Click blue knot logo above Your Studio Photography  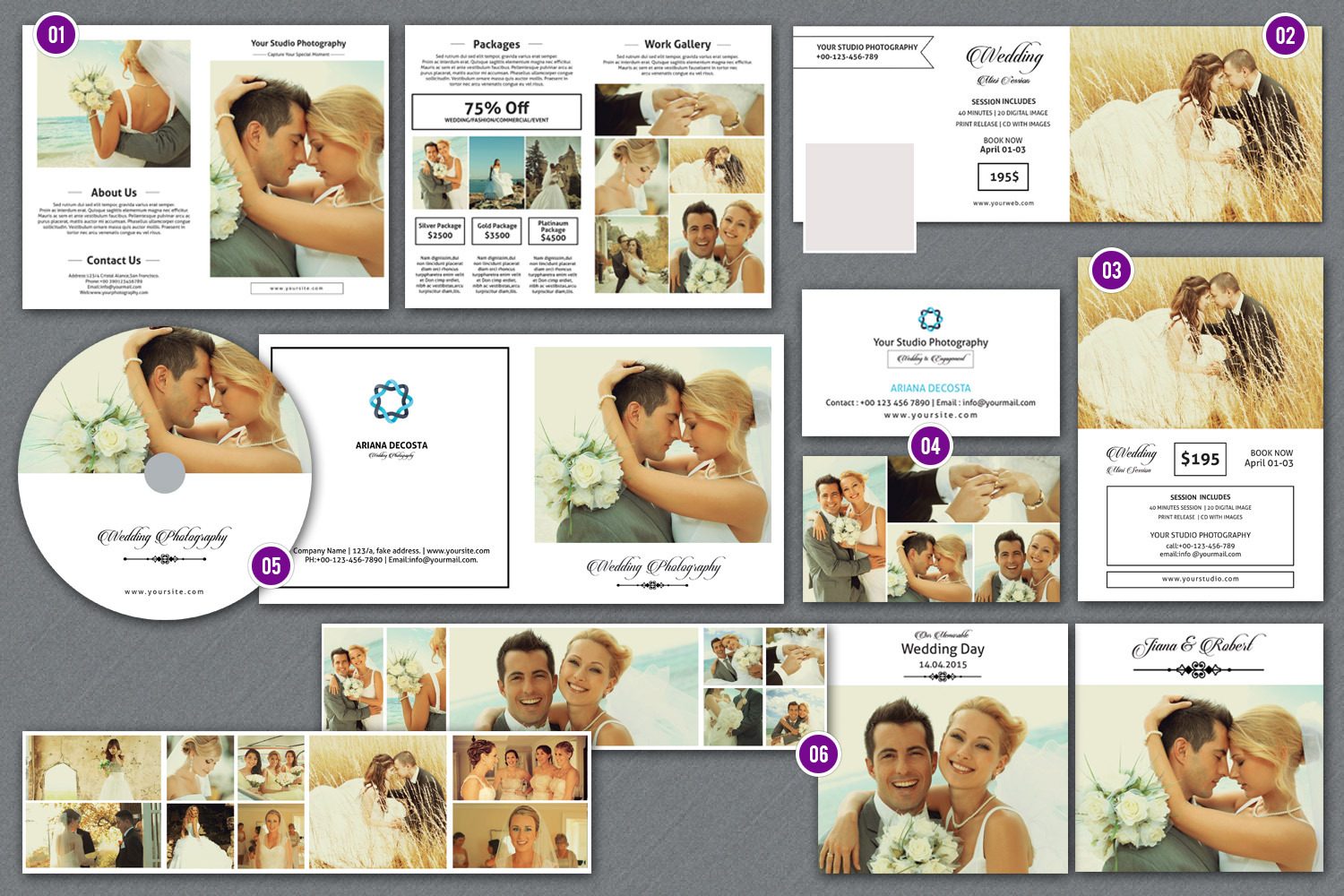(x=930, y=319)
